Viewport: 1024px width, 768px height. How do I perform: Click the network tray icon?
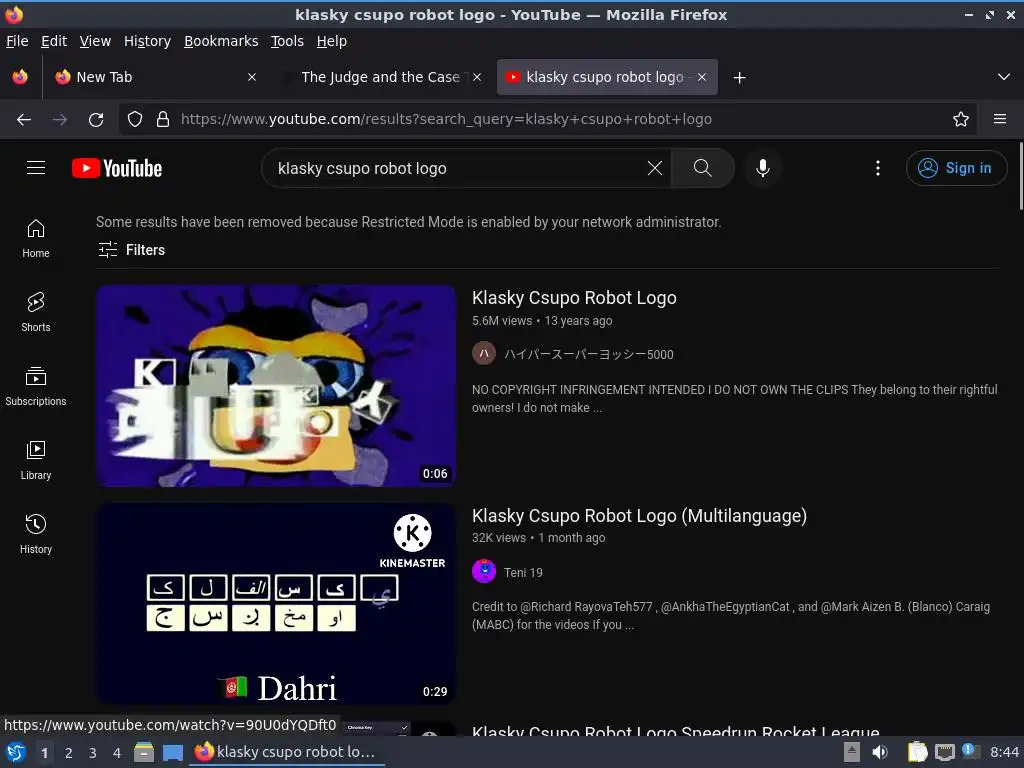[x=944, y=752]
